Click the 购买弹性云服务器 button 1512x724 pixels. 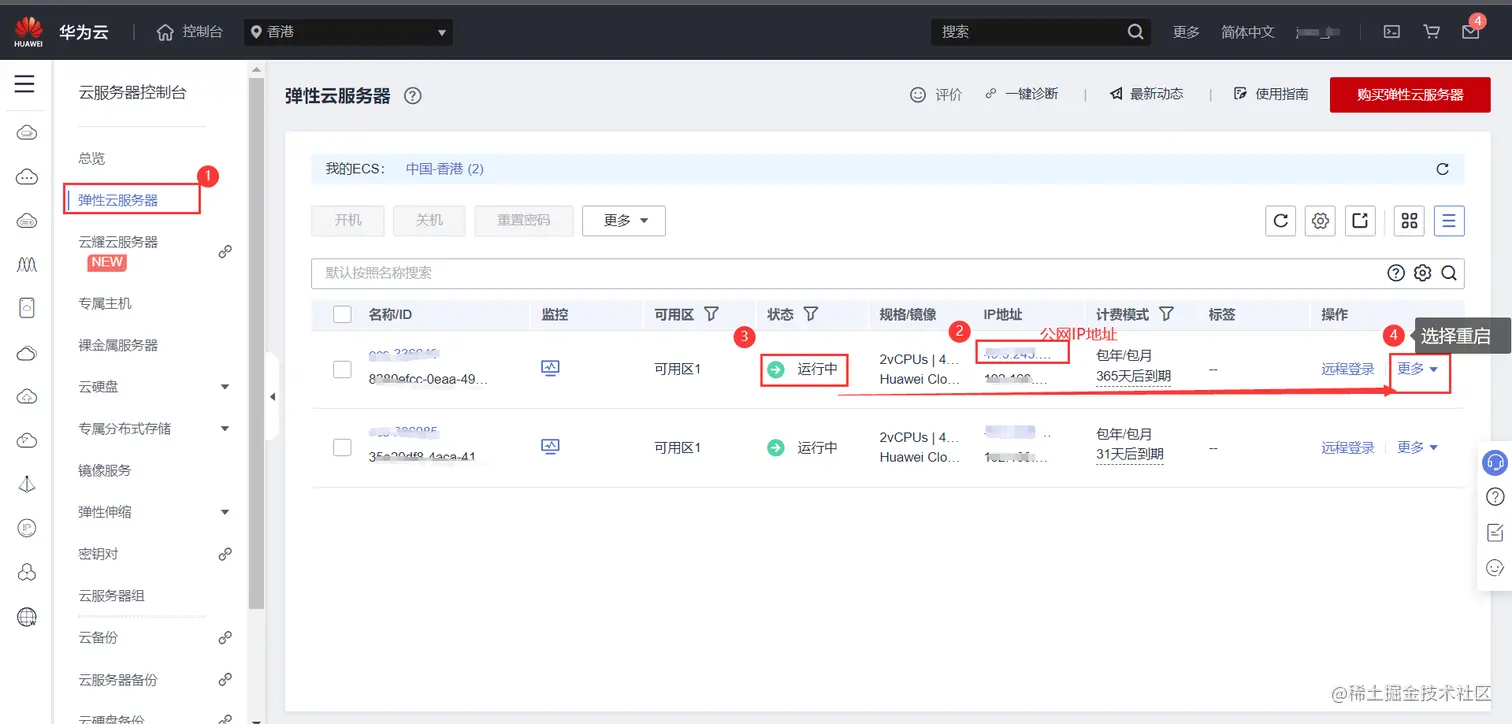(1410, 95)
